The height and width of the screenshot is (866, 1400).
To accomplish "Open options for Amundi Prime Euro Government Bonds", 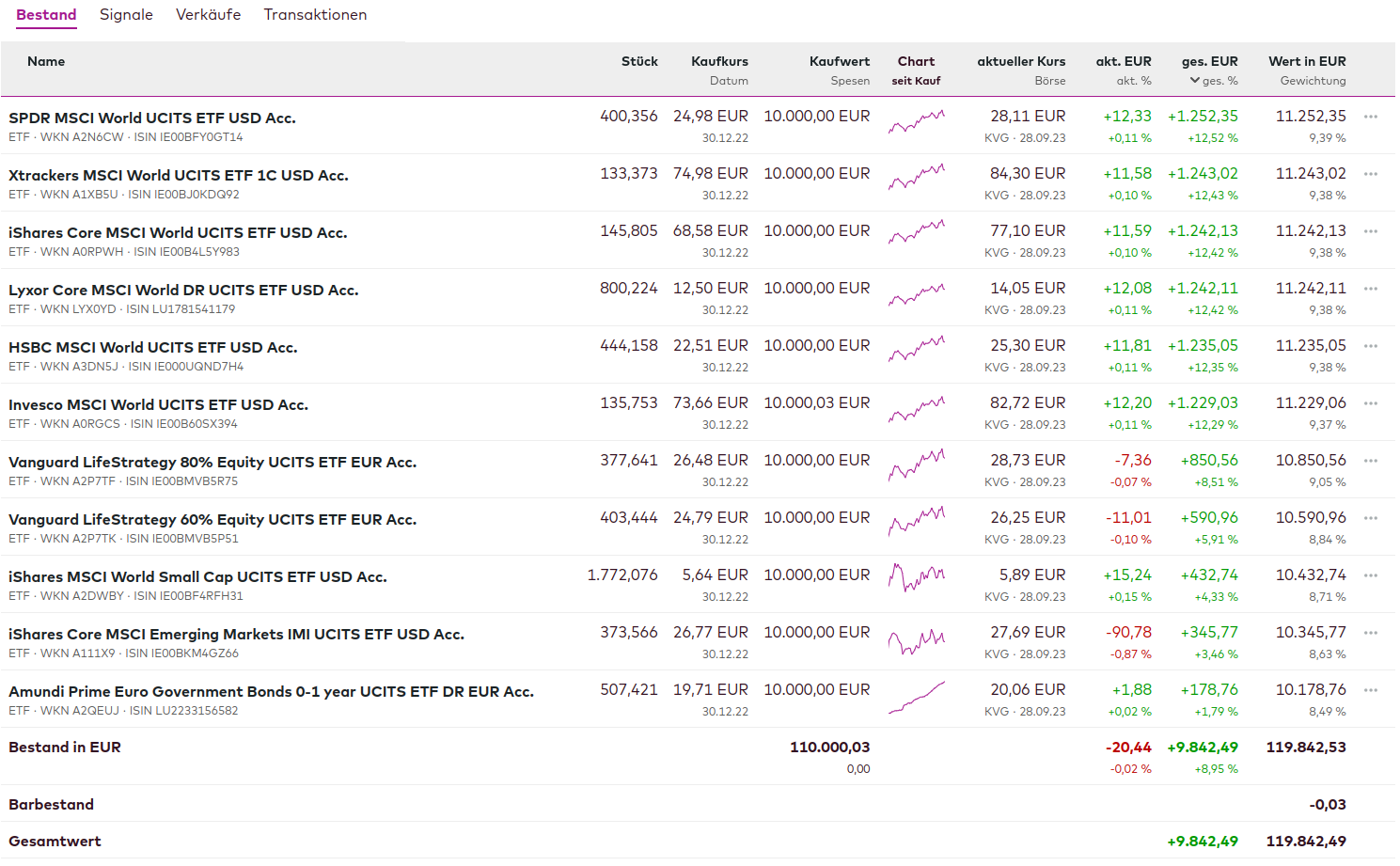I will coord(1370,691).
